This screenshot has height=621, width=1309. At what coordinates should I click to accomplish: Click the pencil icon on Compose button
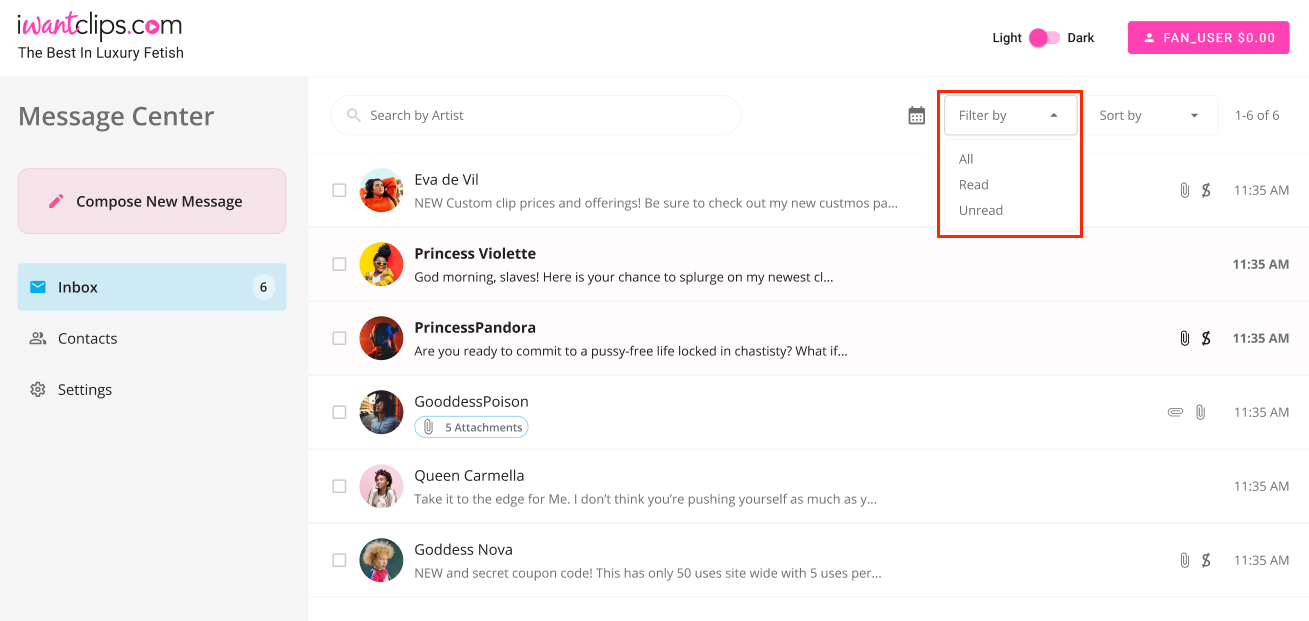[57, 201]
